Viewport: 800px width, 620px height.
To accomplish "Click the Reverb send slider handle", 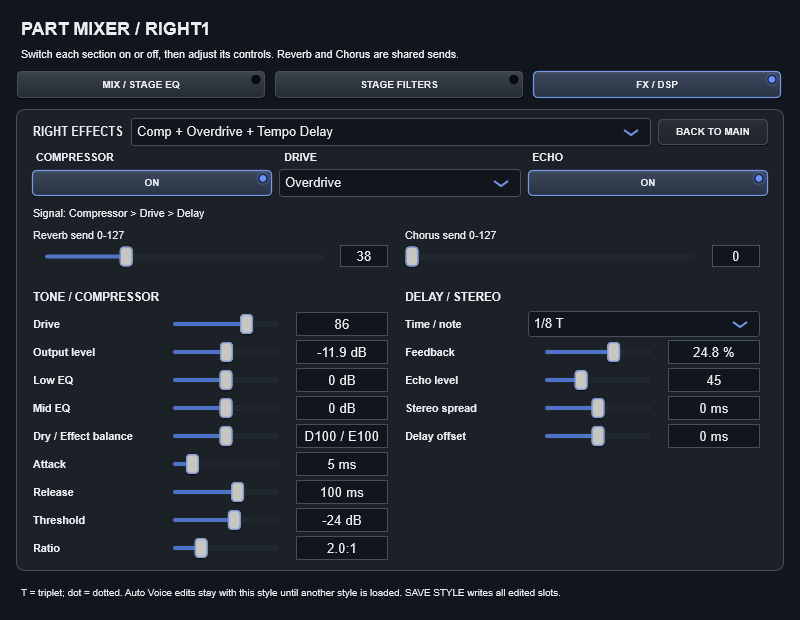I will click(x=126, y=256).
